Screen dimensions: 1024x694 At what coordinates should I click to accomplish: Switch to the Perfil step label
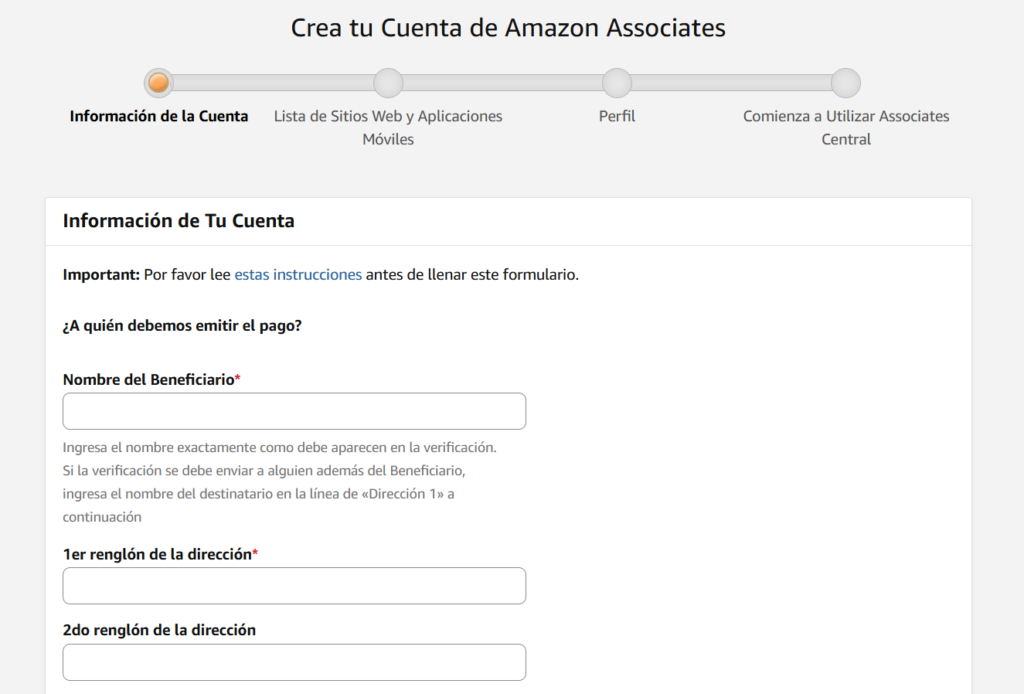pyautogui.click(x=617, y=116)
